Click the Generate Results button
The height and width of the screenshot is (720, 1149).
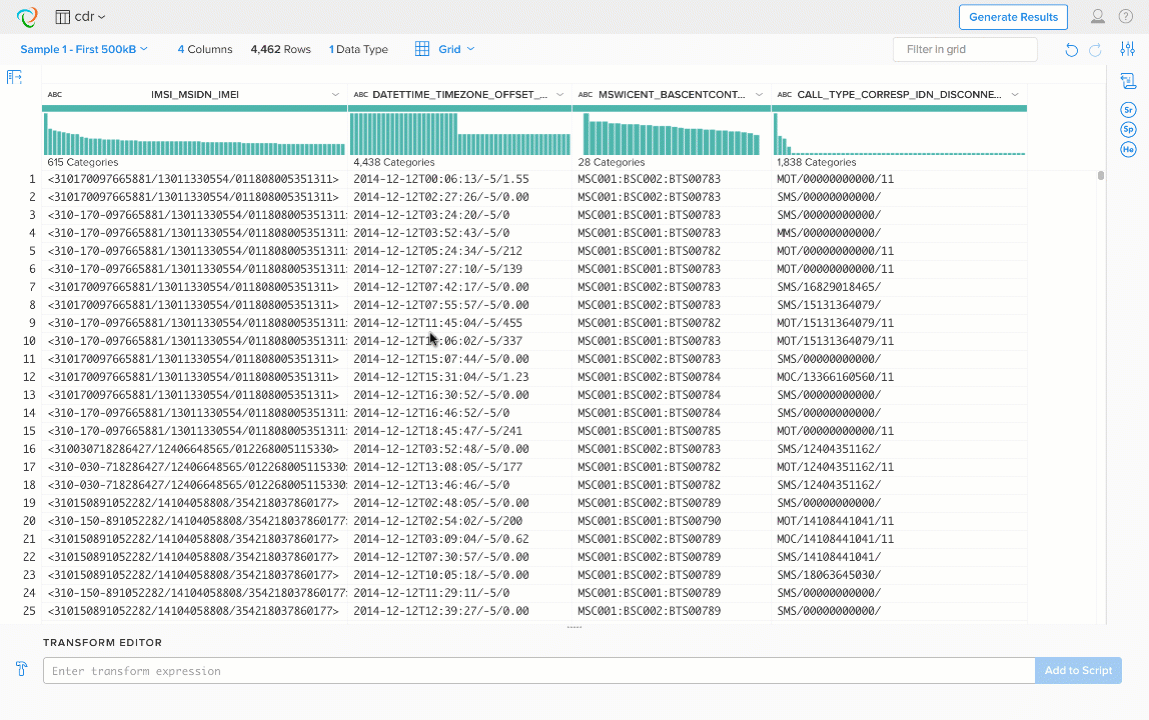tap(1013, 17)
